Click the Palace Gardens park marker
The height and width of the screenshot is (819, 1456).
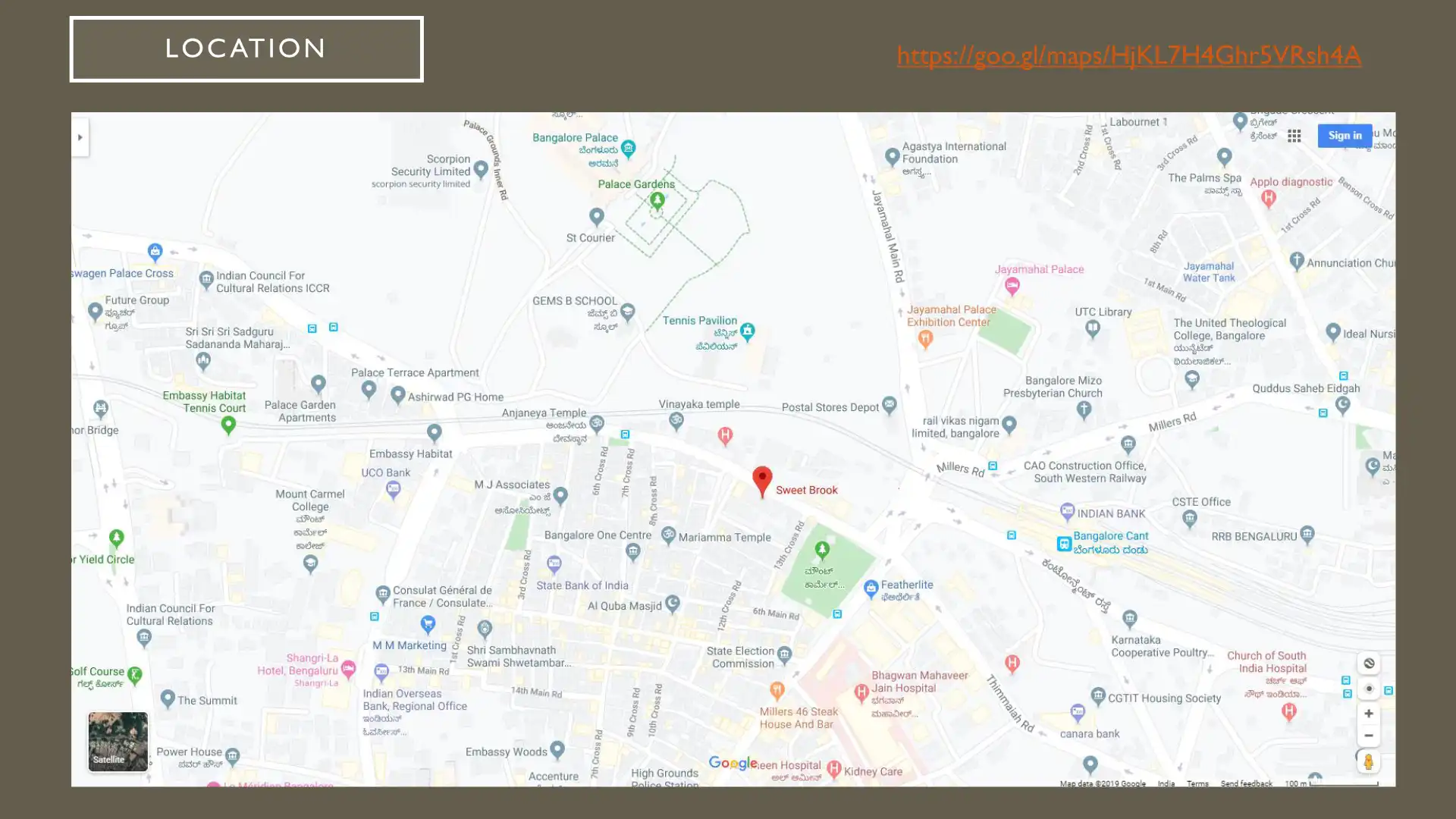coord(657,200)
